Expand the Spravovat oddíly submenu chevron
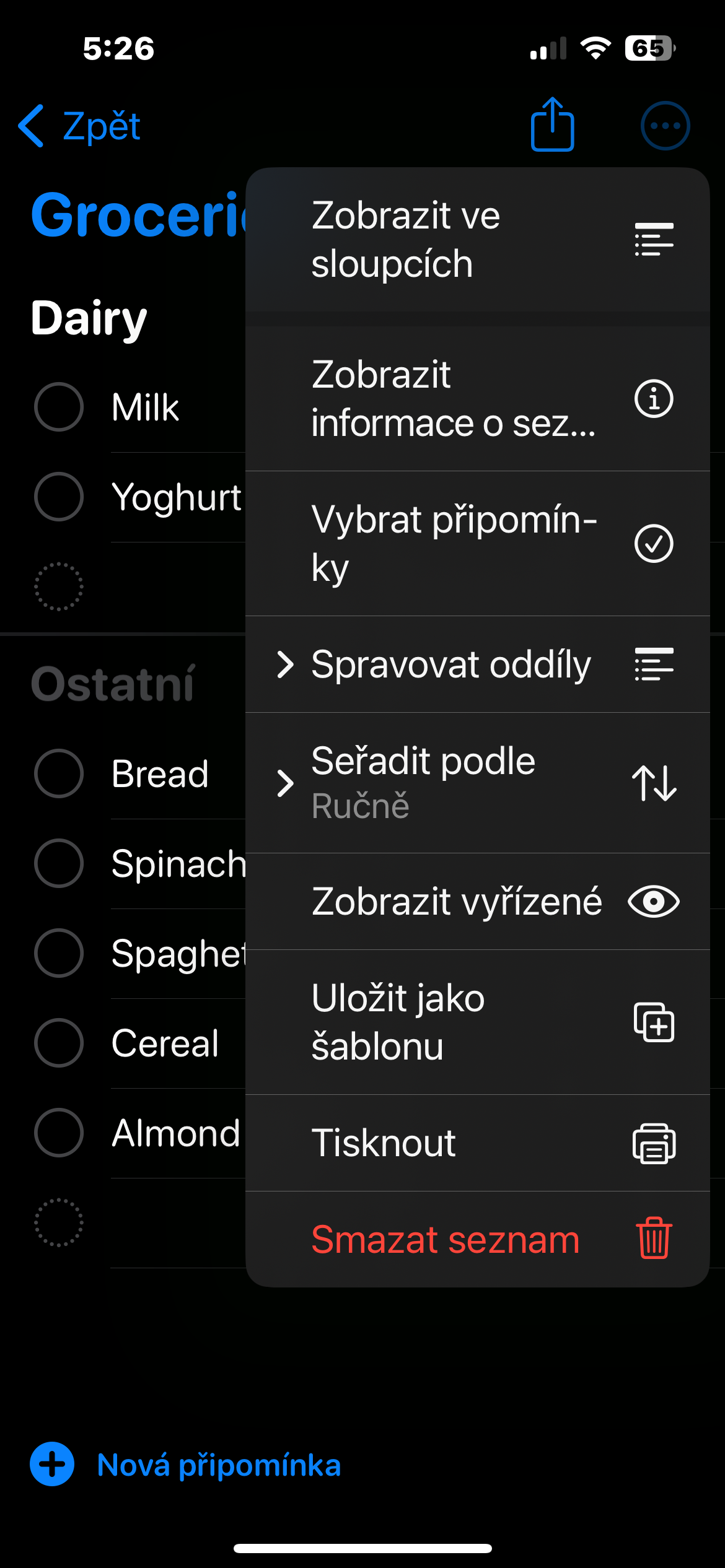 pyautogui.click(x=285, y=664)
